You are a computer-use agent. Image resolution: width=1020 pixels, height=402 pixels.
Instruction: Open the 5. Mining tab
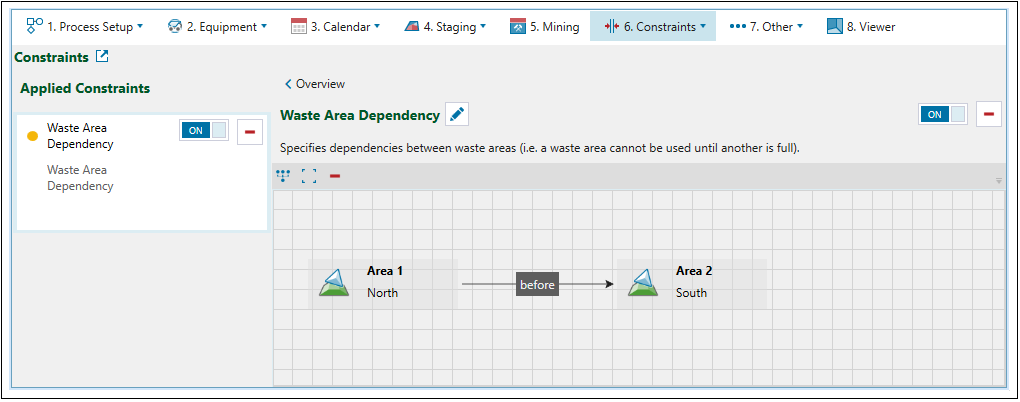tap(544, 27)
